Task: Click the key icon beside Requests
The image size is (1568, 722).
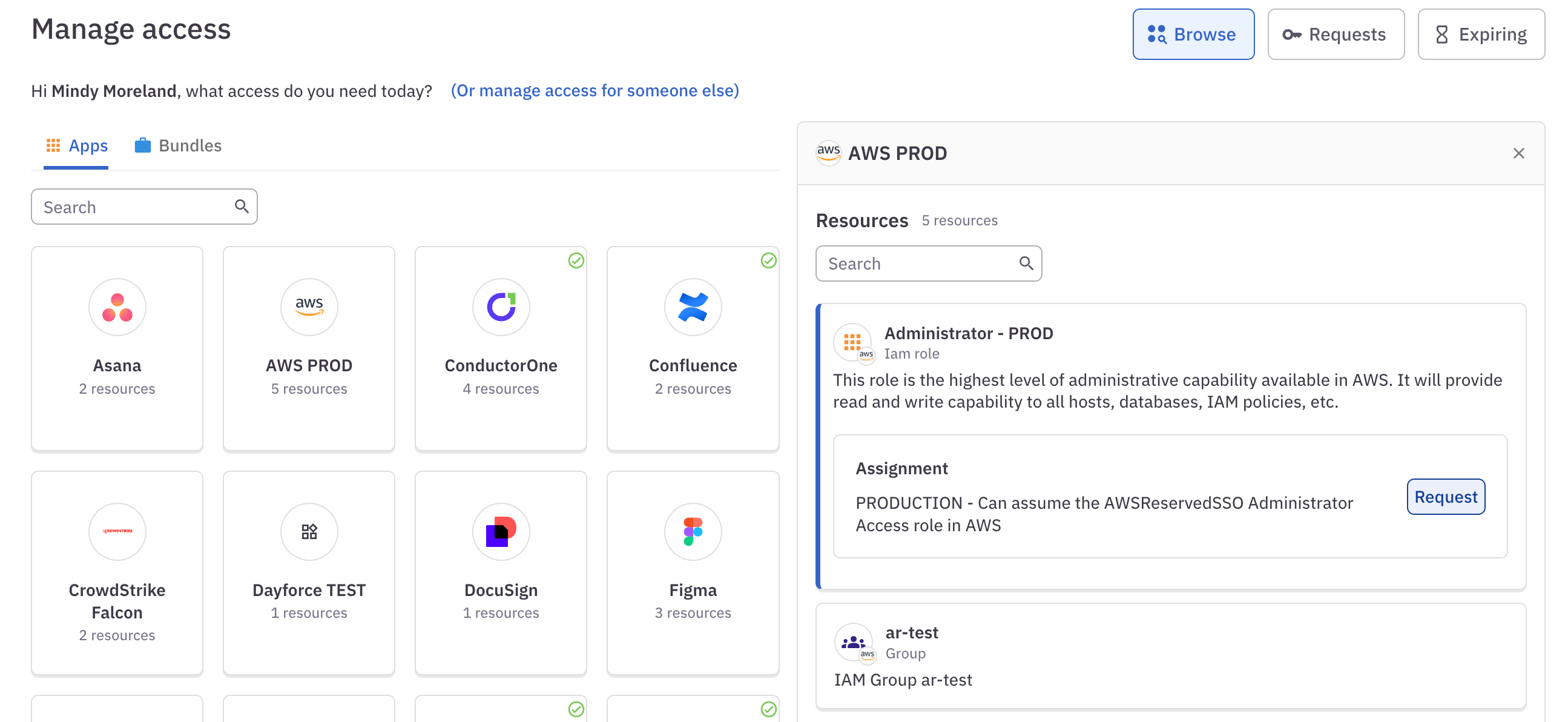Action: coord(1292,35)
